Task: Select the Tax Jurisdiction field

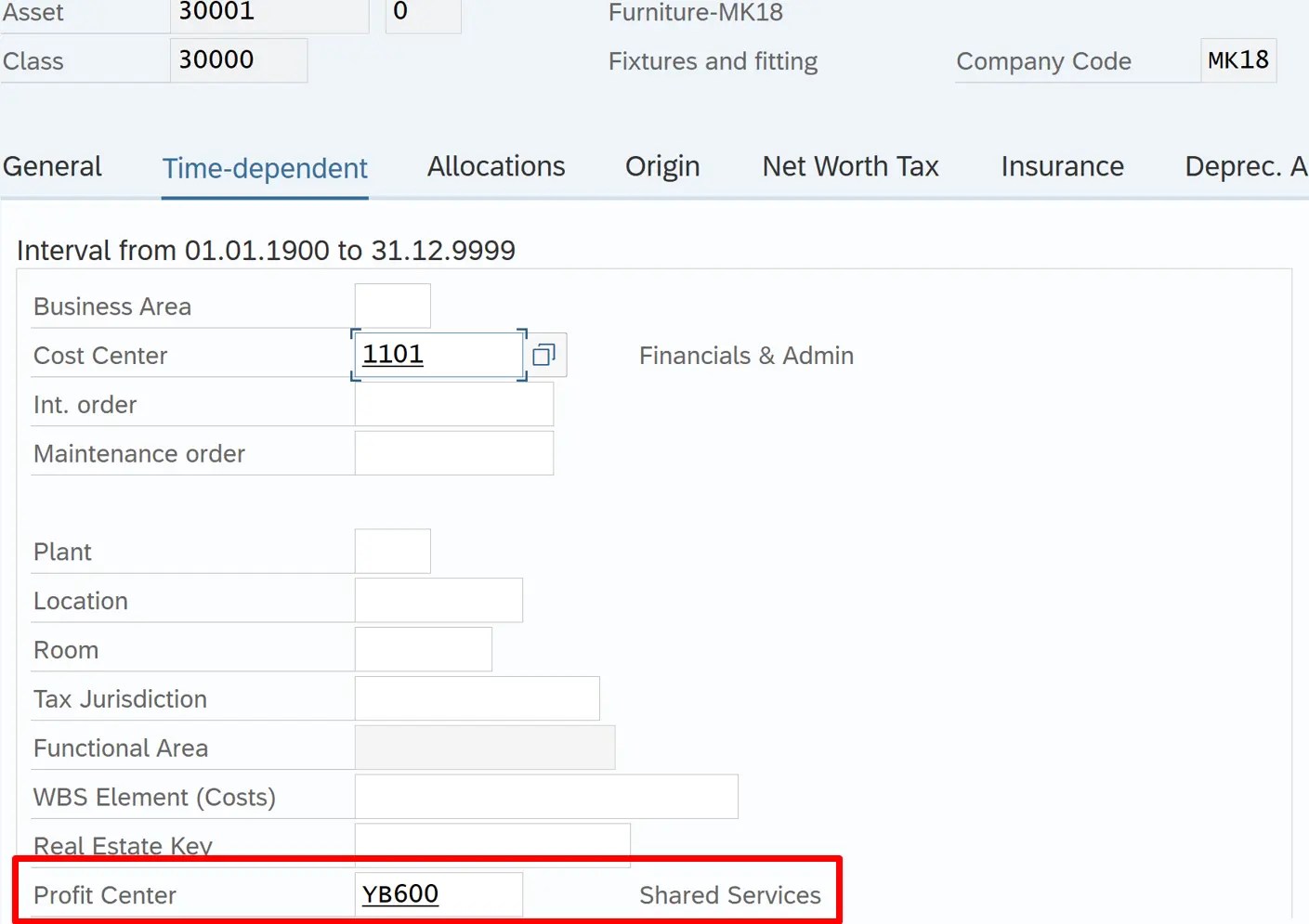Action: 477,697
